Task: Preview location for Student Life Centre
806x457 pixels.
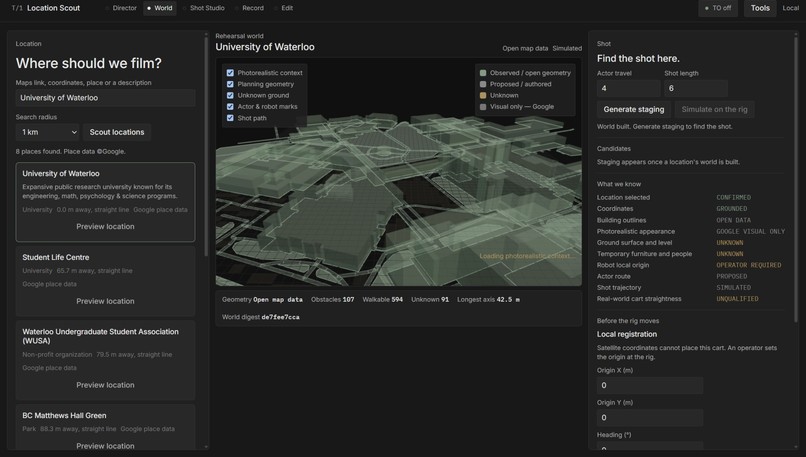Action: [x=105, y=301]
